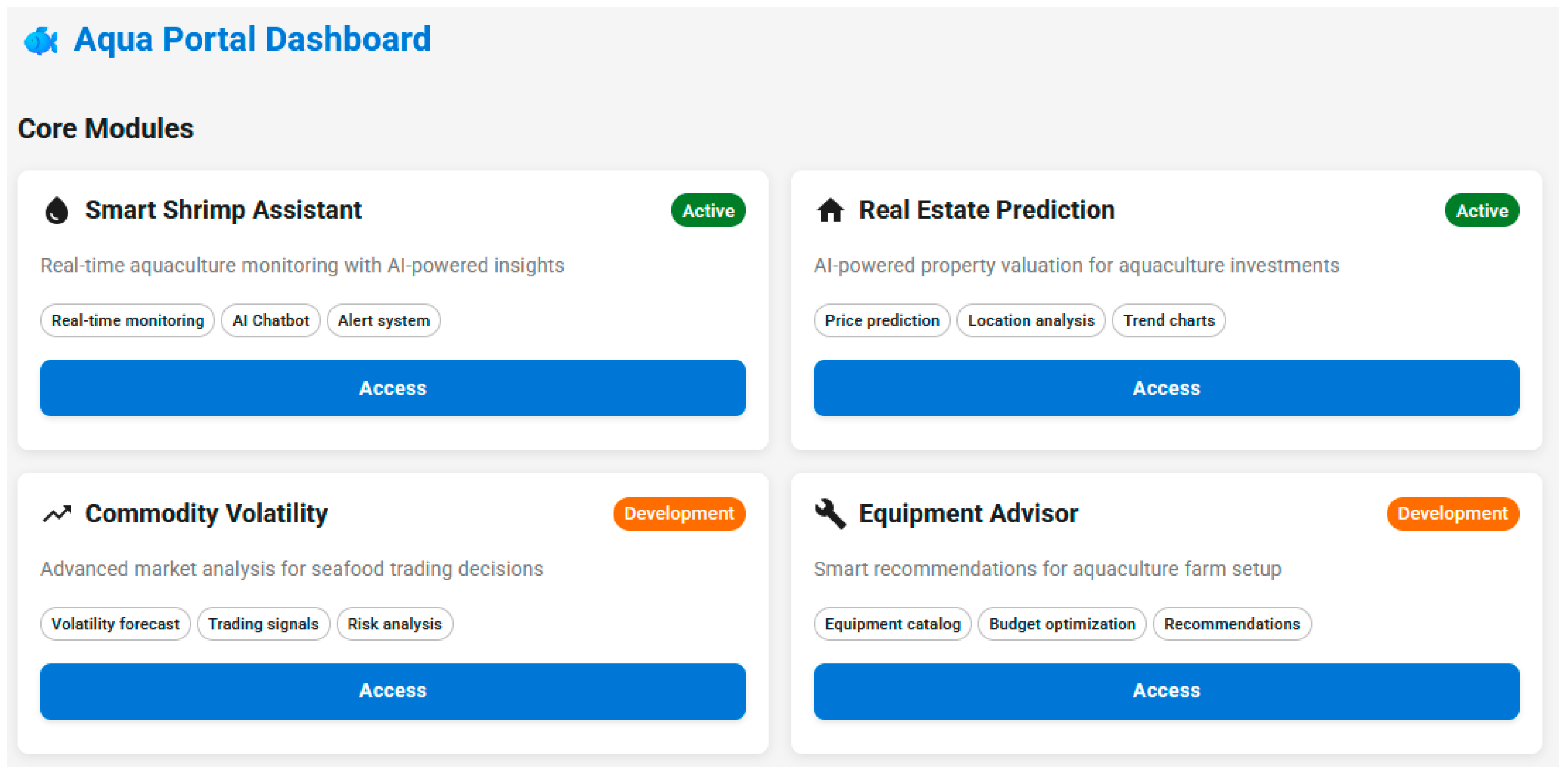
Task: Click the wrench Equipment Advisor icon
Action: (x=830, y=514)
